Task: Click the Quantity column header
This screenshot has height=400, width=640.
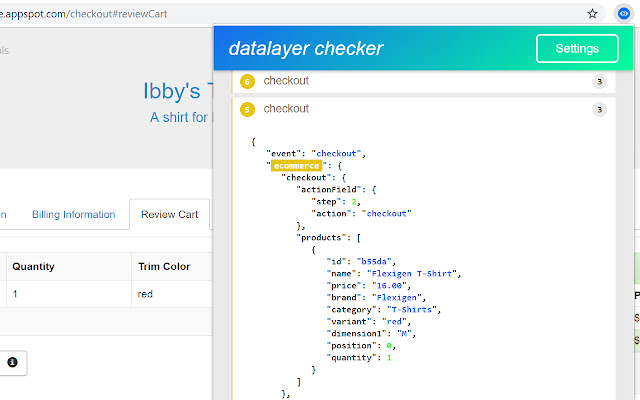Action: click(33, 267)
